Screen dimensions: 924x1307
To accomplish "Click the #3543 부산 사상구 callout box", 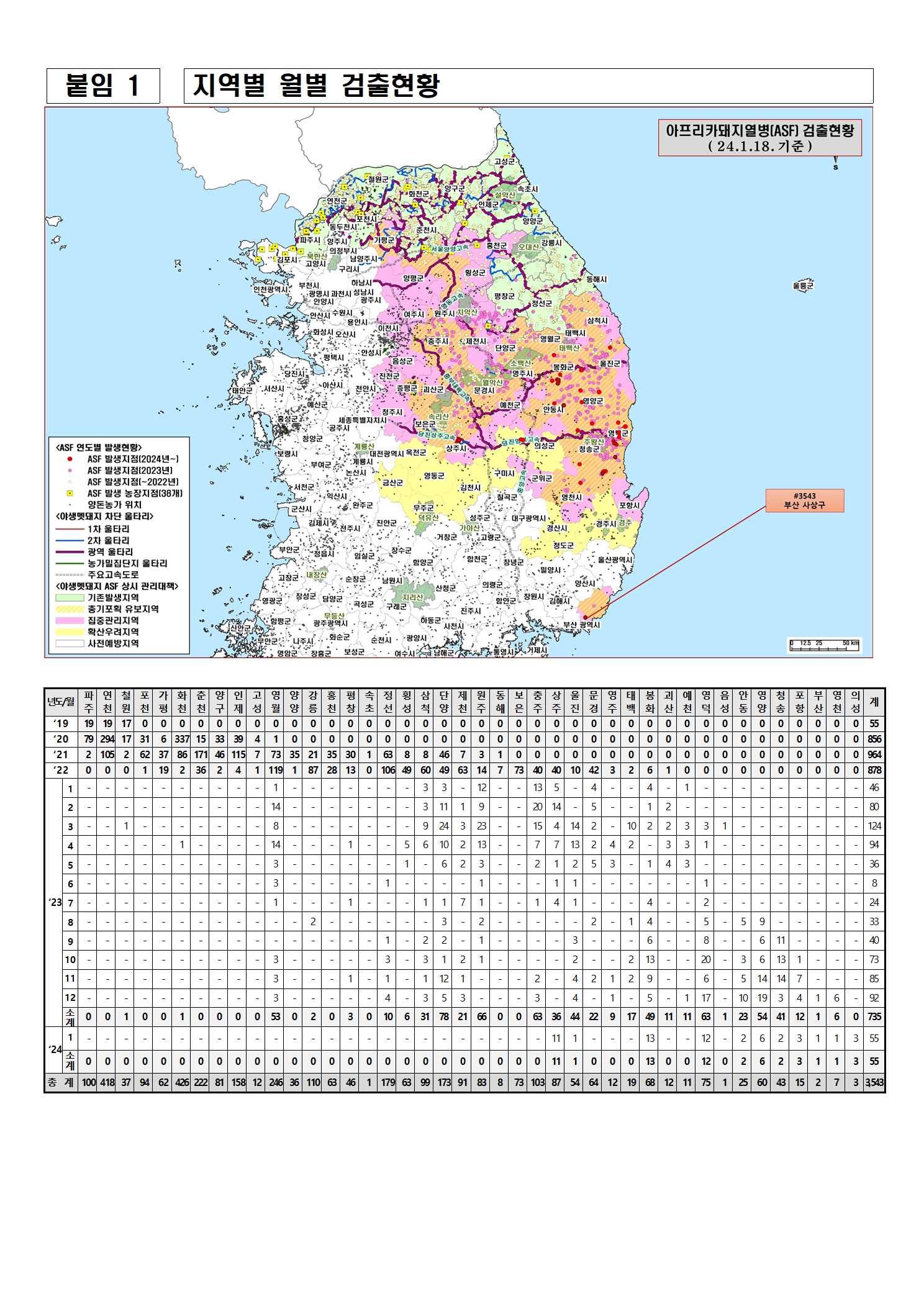I will pos(804,500).
